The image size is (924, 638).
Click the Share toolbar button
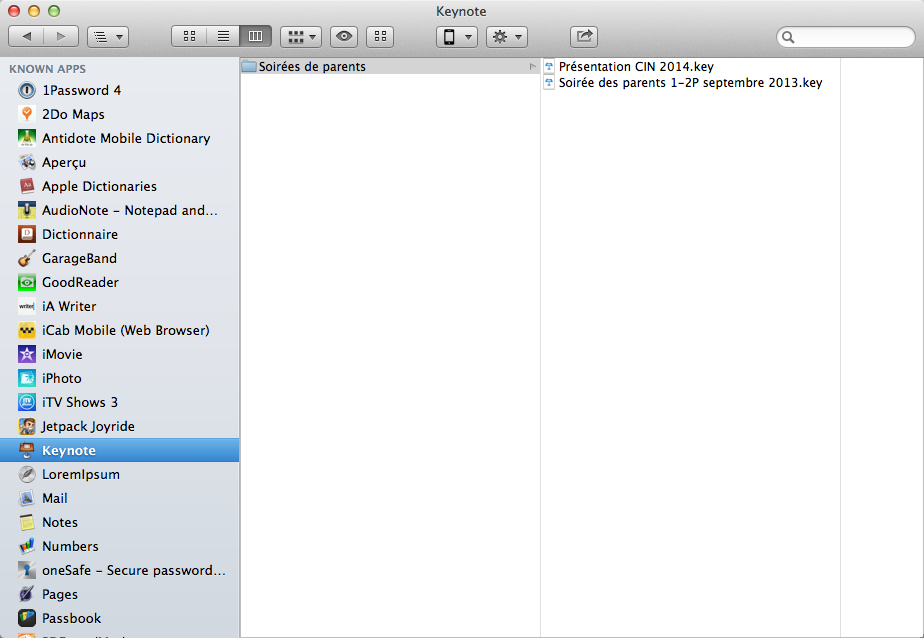584,37
